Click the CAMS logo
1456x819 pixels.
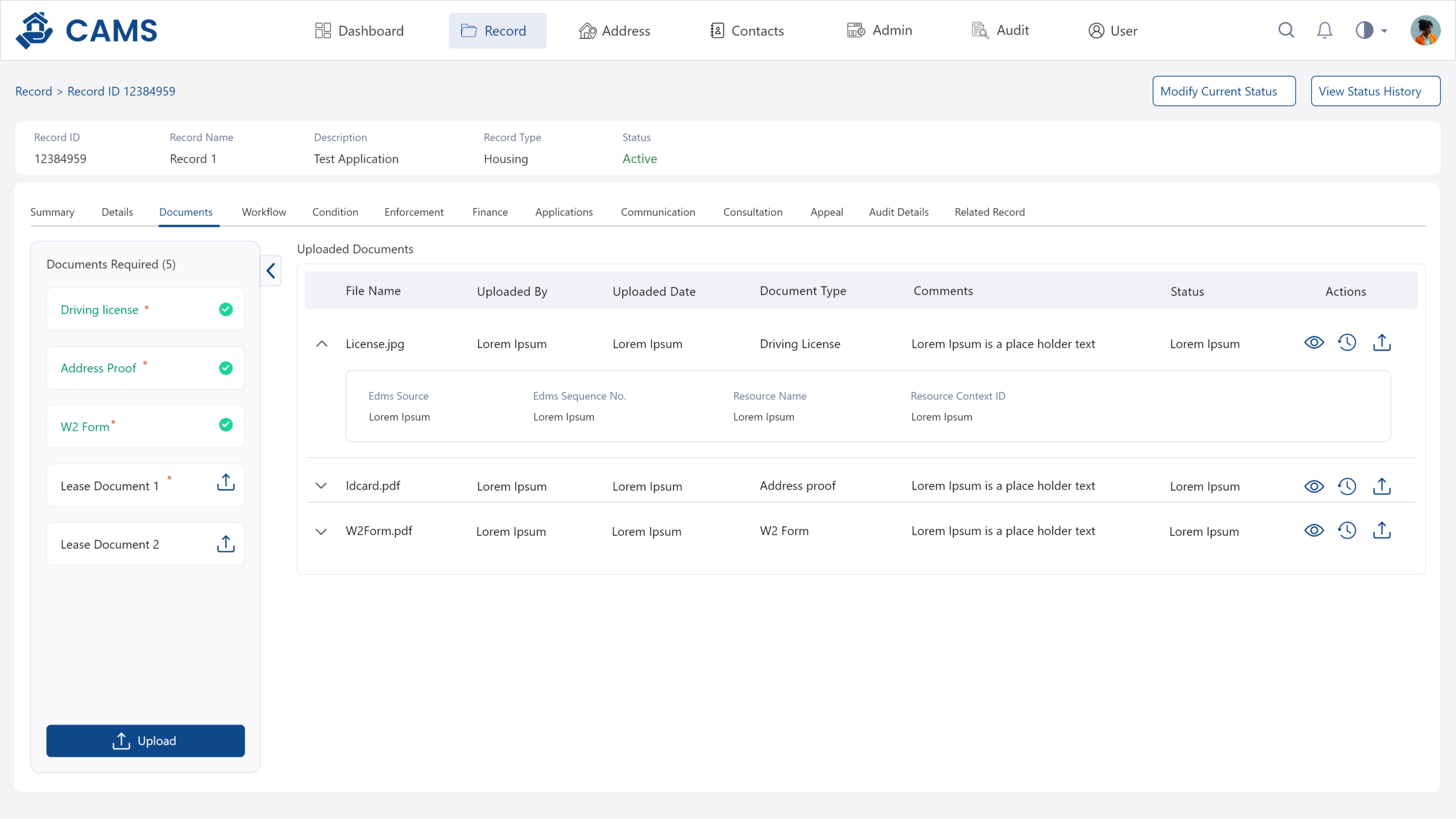tap(86, 30)
